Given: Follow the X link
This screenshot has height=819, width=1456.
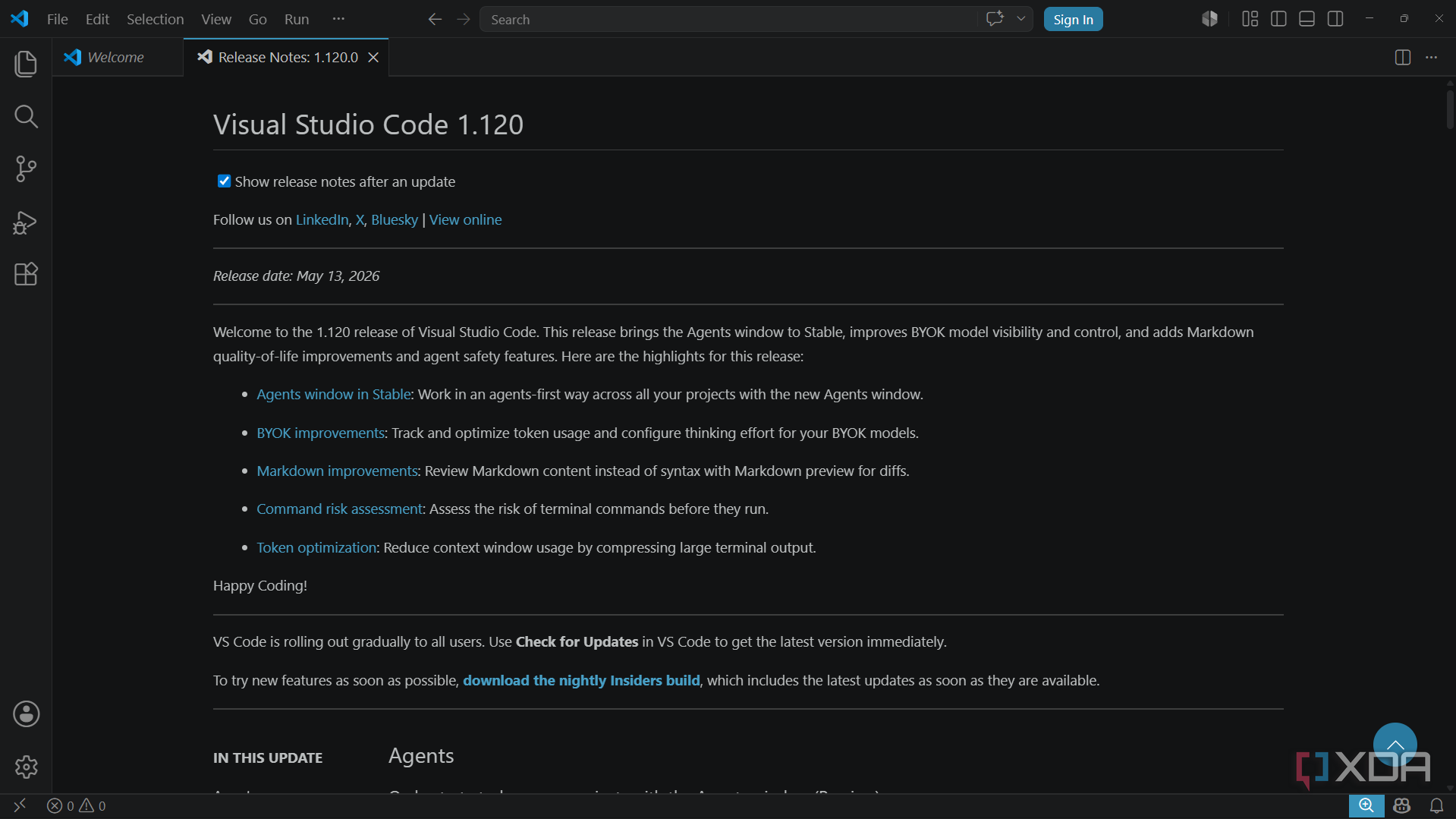Looking at the screenshot, I should coord(360,219).
